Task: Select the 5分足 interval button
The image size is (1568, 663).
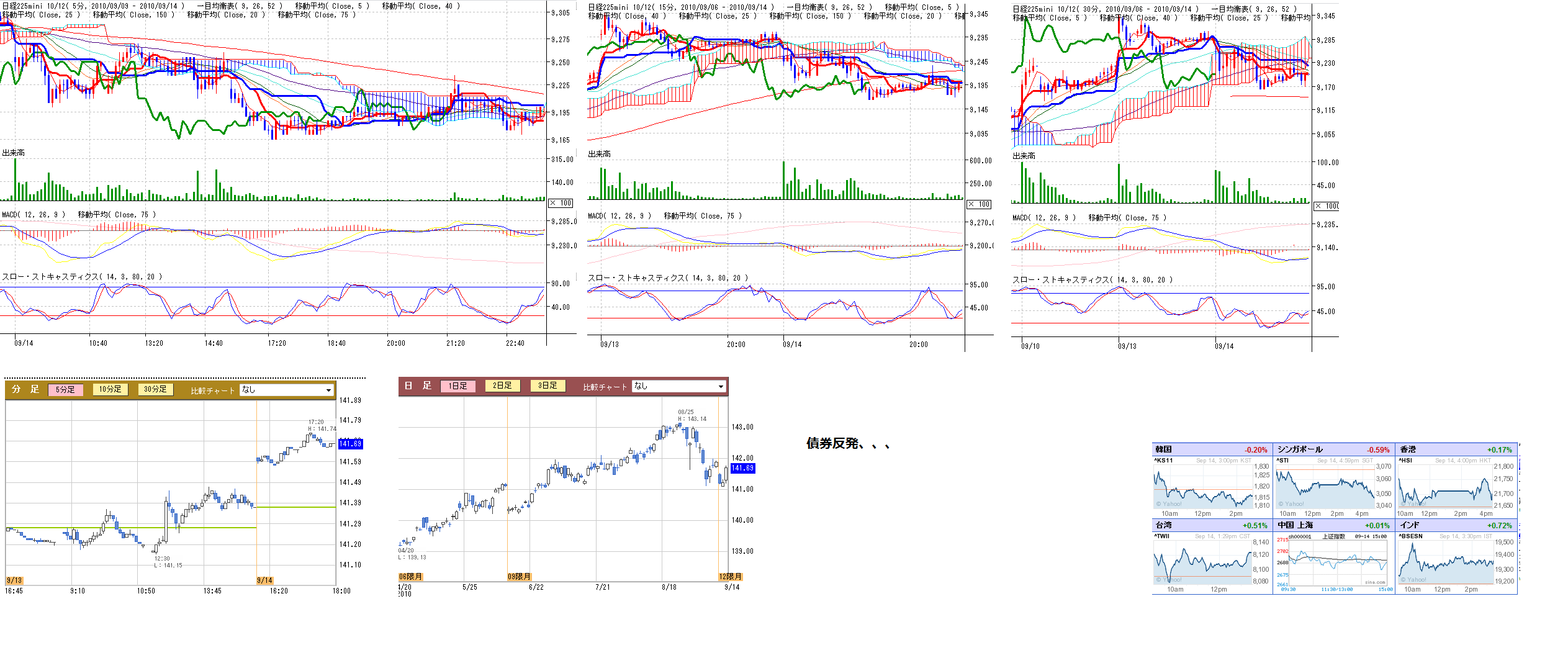Action: click(65, 390)
